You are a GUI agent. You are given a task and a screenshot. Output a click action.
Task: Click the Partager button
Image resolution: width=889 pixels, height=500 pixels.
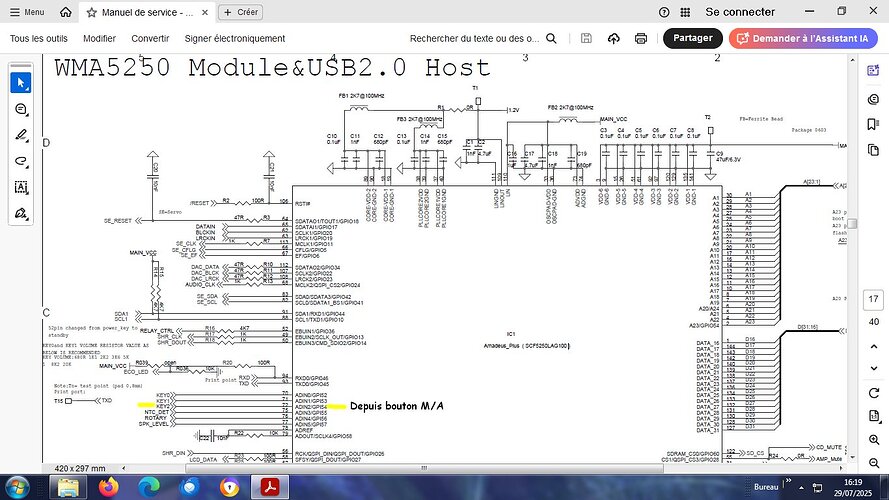693,38
